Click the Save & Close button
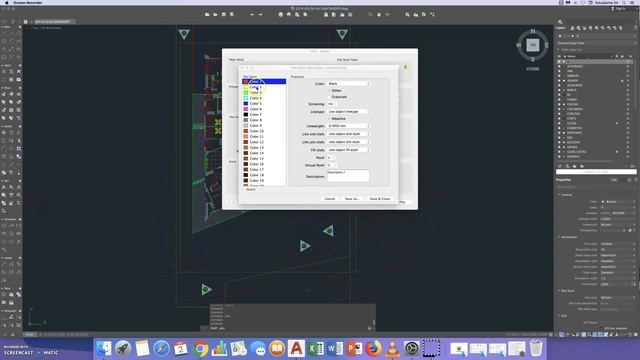Viewport: 640px width, 360px height. tap(380, 199)
